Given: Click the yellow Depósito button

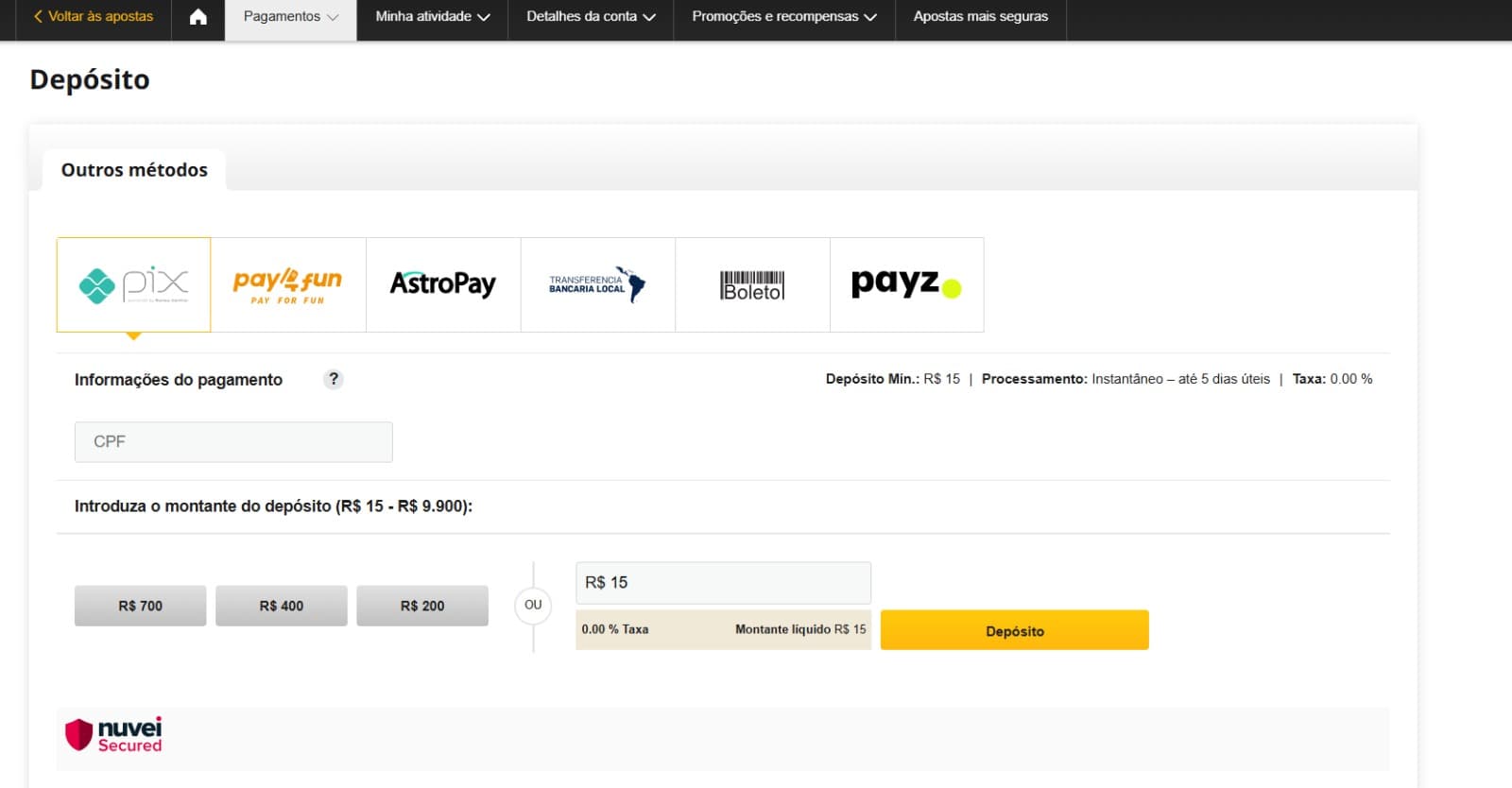Looking at the screenshot, I should click(1015, 630).
